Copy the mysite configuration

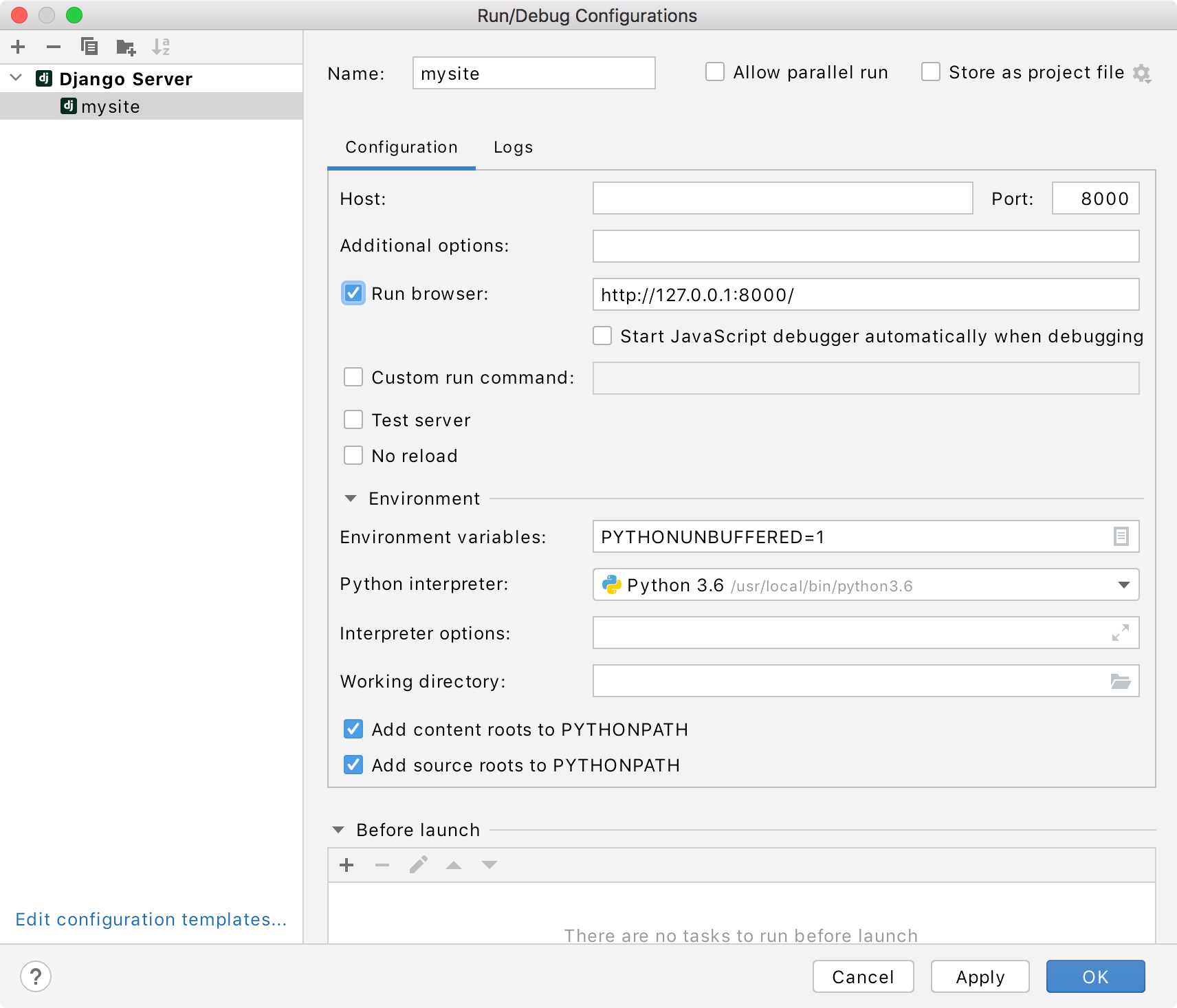pyautogui.click(x=89, y=47)
